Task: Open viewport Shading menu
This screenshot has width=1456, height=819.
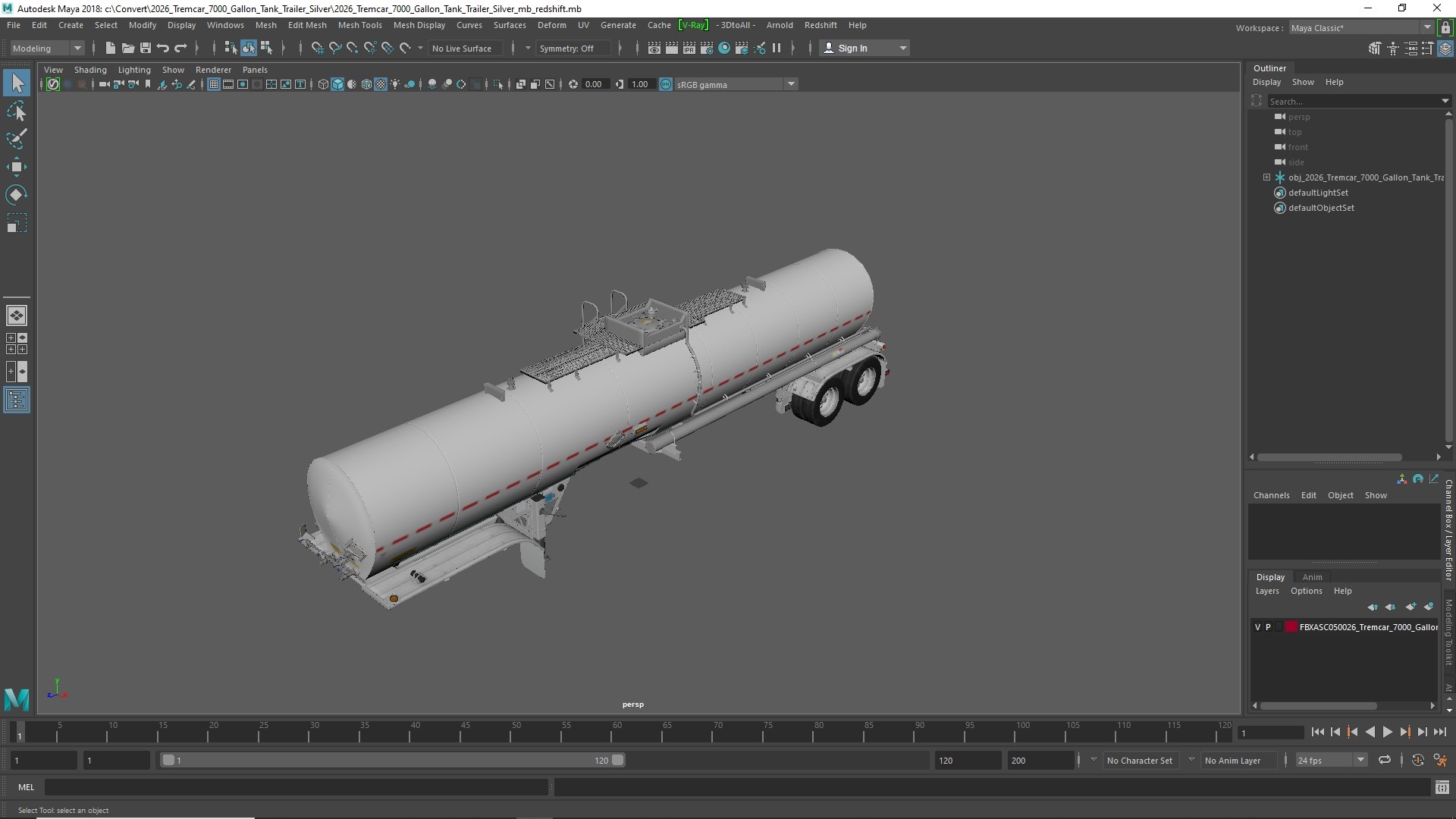Action: tap(90, 70)
